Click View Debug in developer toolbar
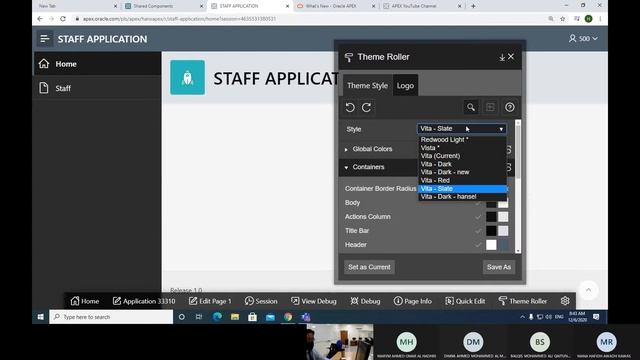Screen dimensions: 640x360 313,301
